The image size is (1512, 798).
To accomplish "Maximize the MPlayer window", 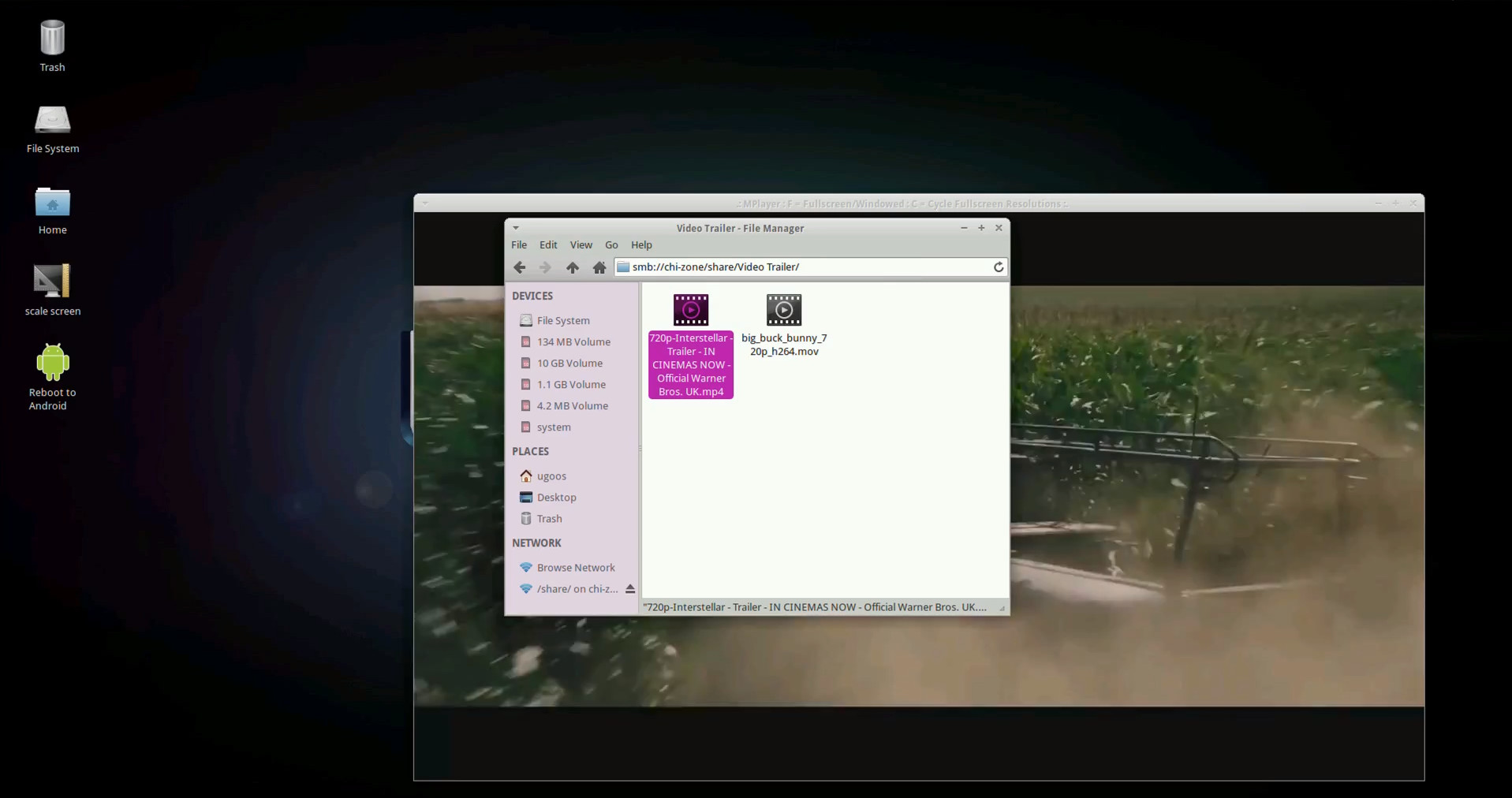I will [1396, 203].
